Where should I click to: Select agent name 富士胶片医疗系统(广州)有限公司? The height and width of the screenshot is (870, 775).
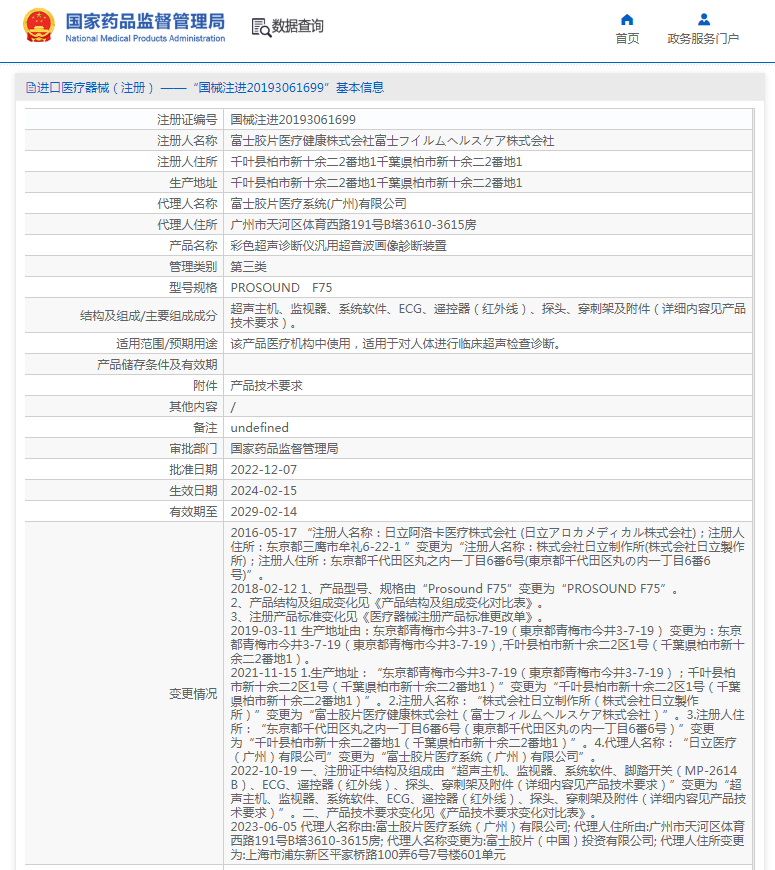pos(318,204)
